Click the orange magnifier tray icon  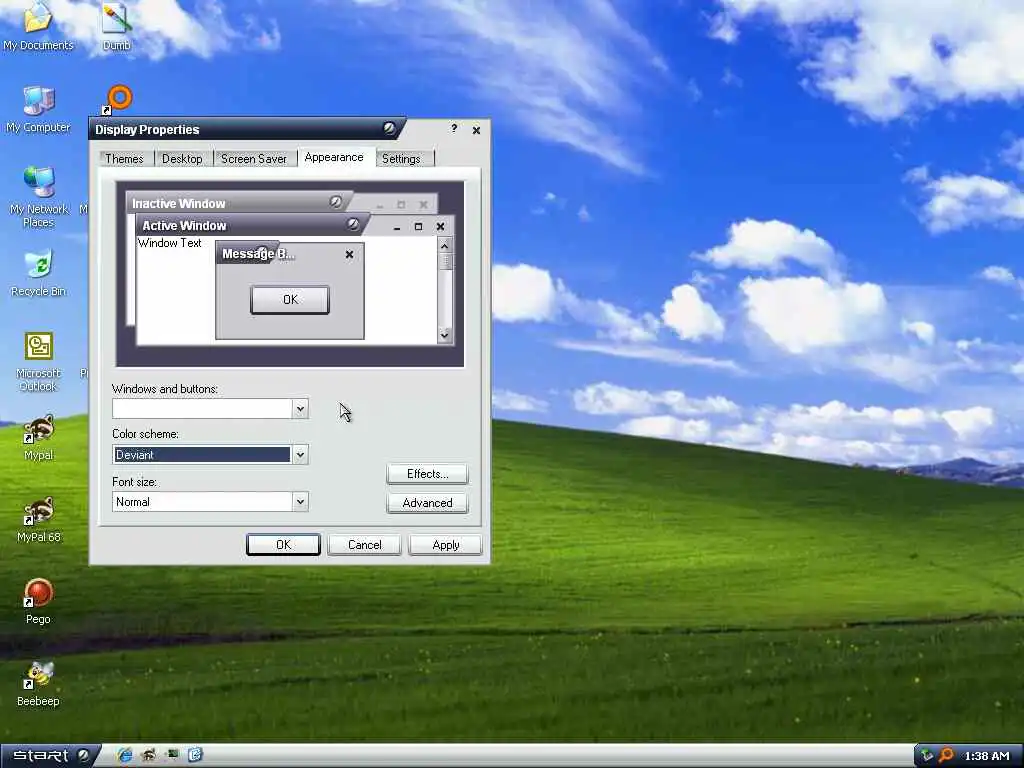946,756
